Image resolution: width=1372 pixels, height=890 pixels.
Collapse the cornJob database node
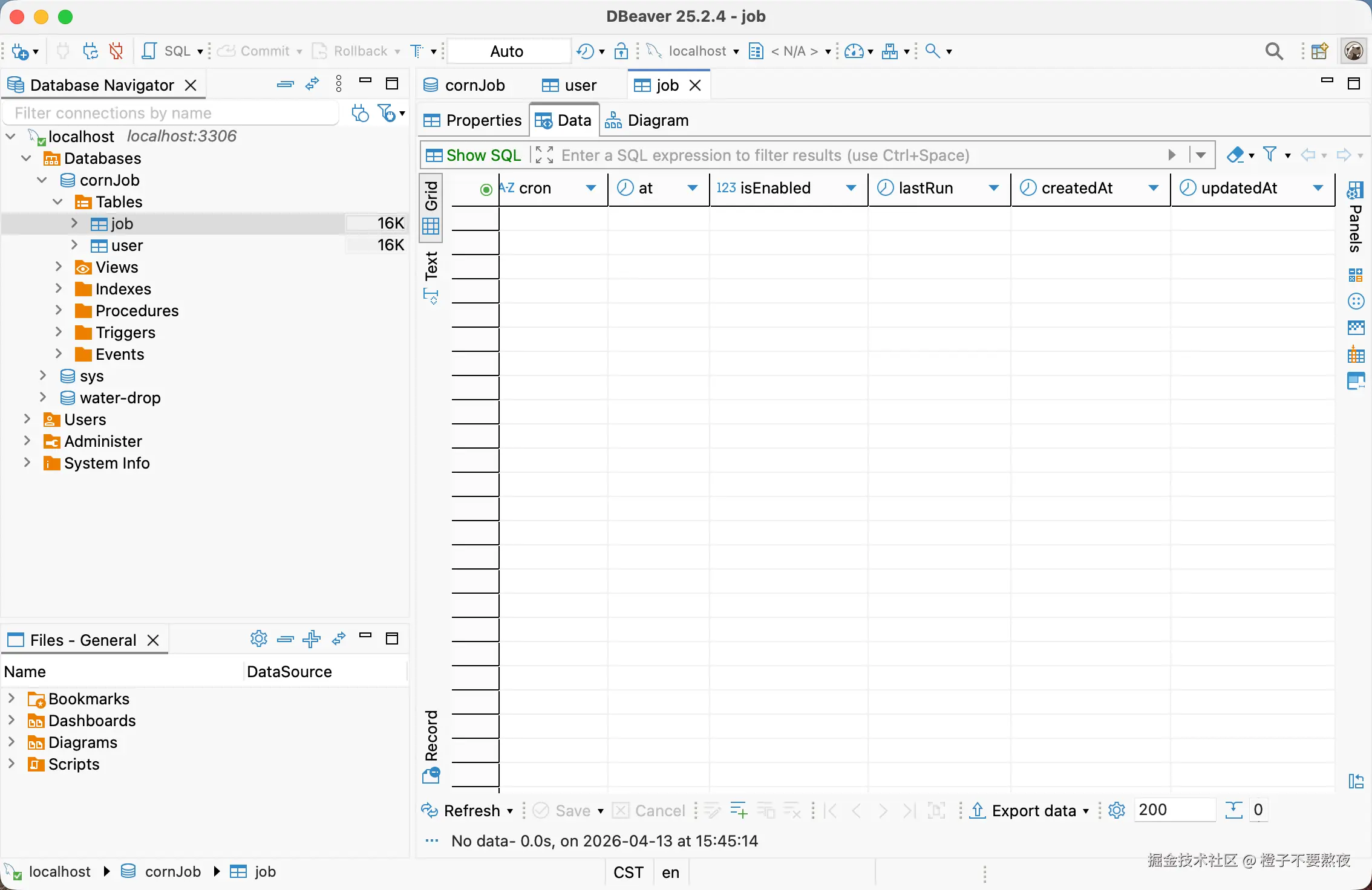click(42, 180)
